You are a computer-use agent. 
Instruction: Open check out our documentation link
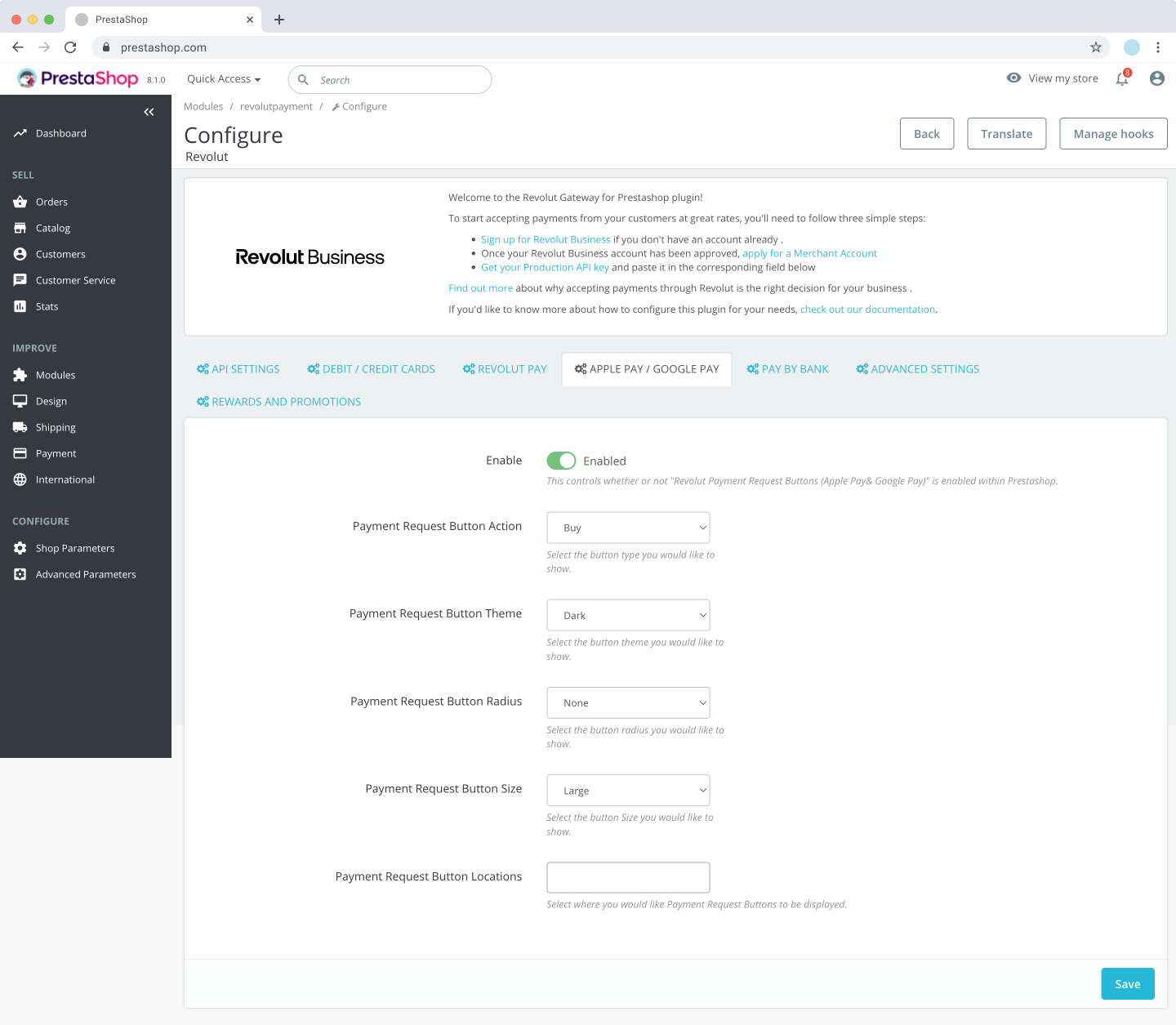point(867,310)
